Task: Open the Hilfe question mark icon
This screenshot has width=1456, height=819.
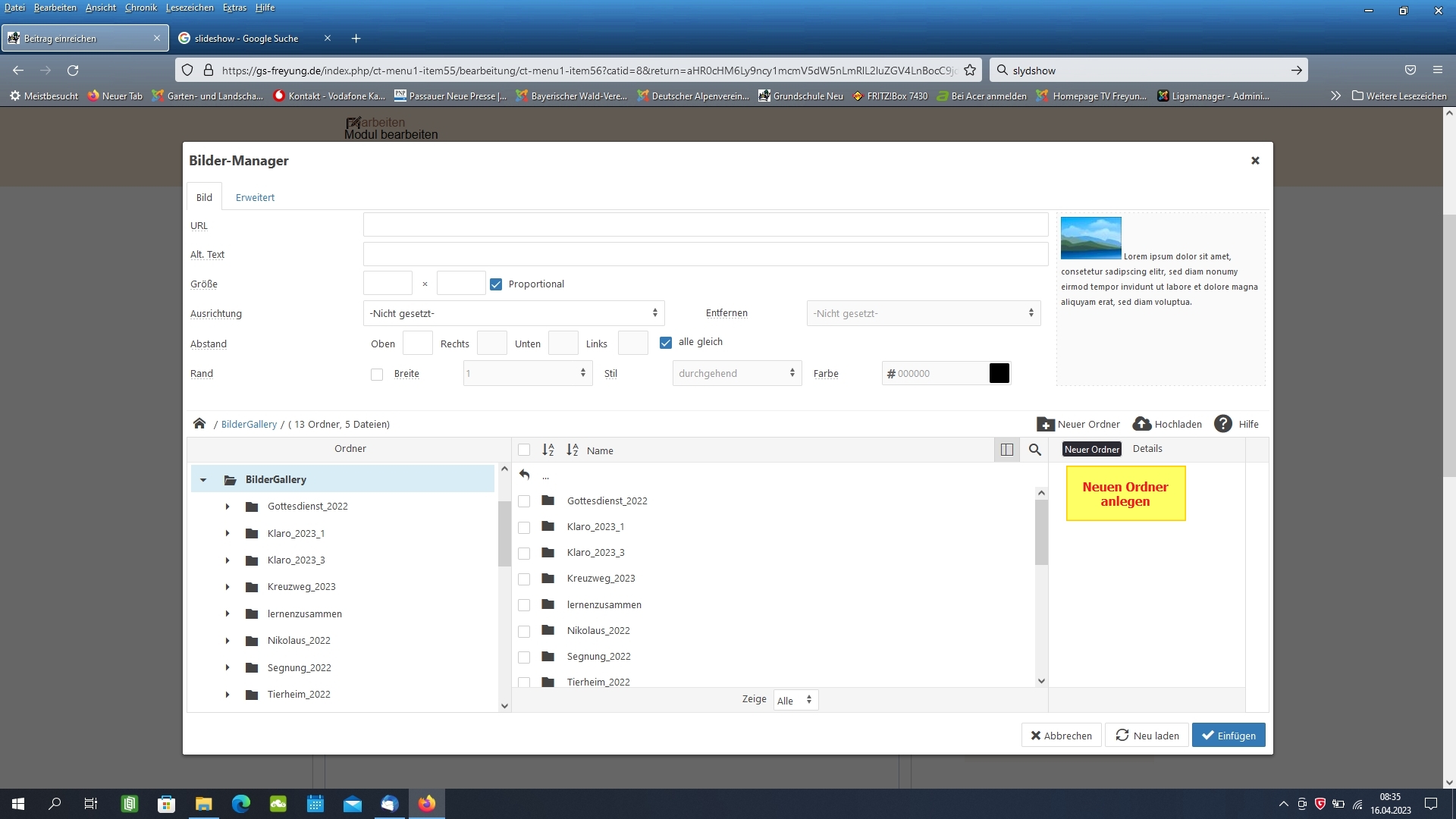Action: click(1222, 424)
